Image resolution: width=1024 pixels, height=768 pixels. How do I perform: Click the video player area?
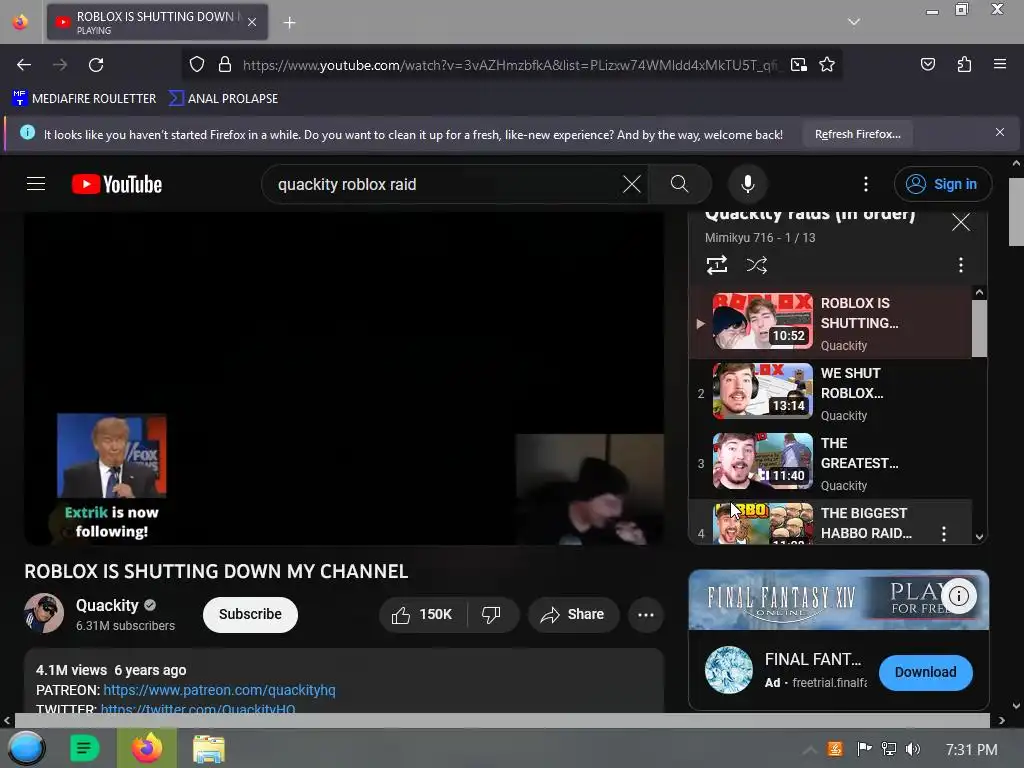(344, 378)
